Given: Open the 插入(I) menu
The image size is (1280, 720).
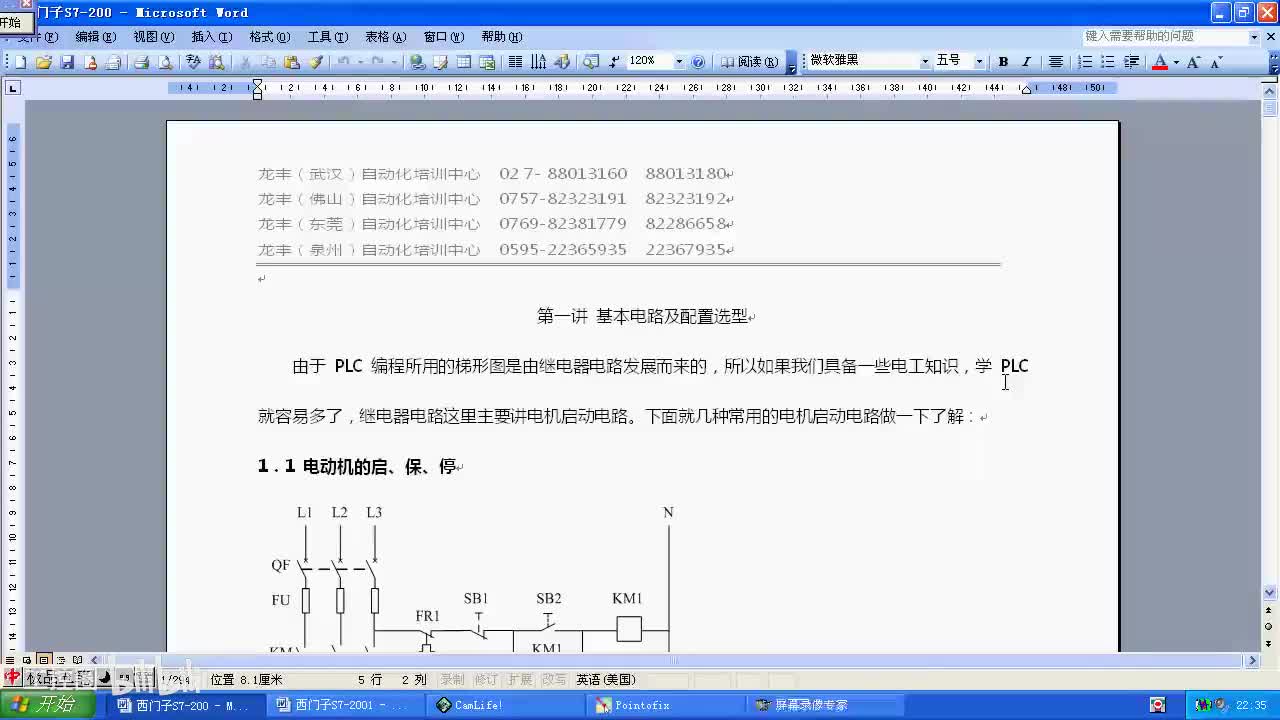Looking at the screenshot, I should pos(211,37).
